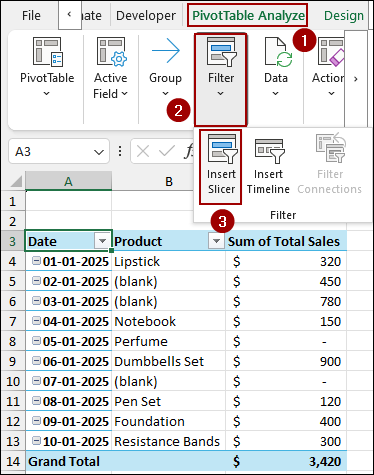Click the (blank) product in row 10
Image resolution: width=374 pixels, height=475 pixels.
[x=169, y=381]
